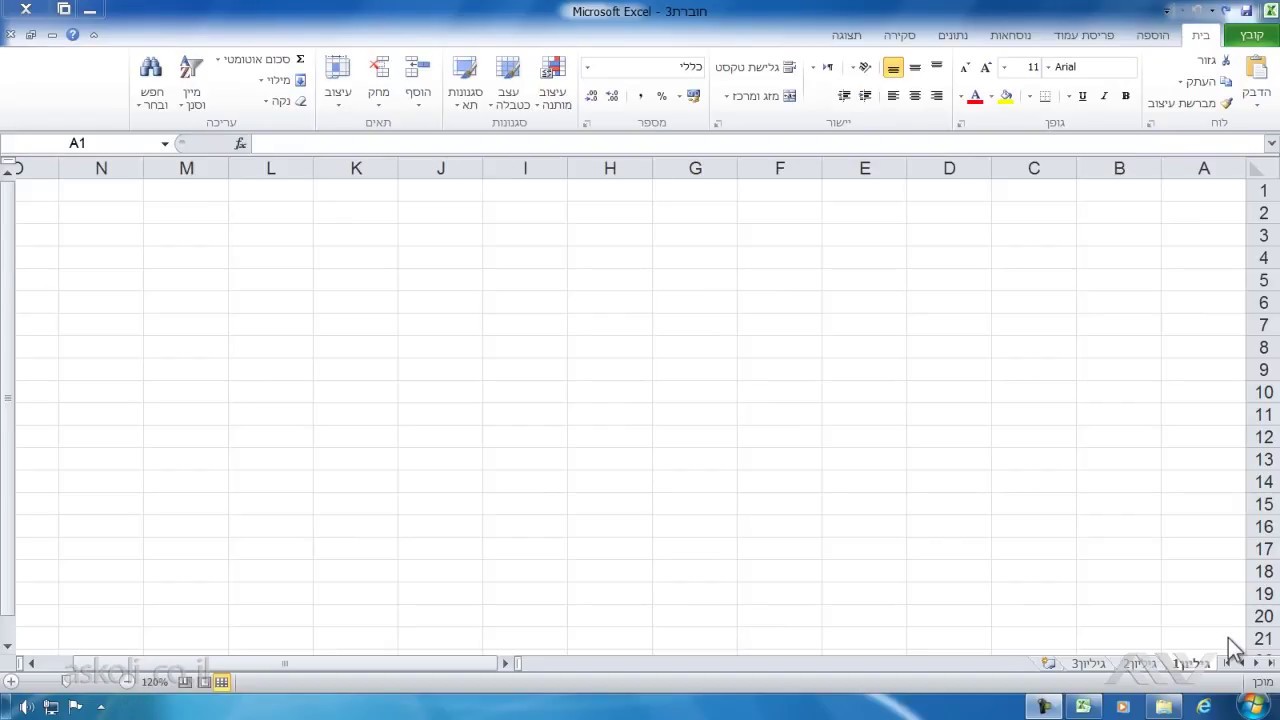Open the number format (כללי) dropdown
Screen dimensions: 1280x720
click(x=587, y=67)
